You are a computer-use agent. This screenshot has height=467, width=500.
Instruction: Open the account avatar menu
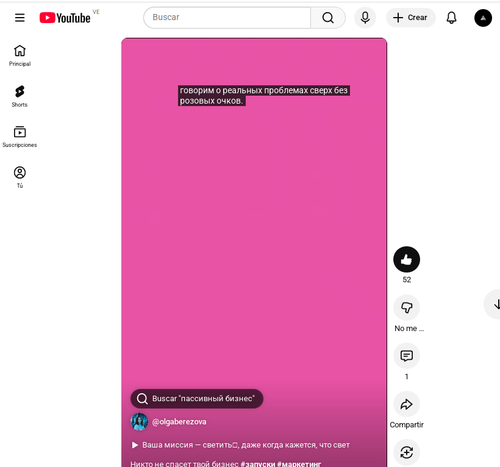click(x=483, y=18)
